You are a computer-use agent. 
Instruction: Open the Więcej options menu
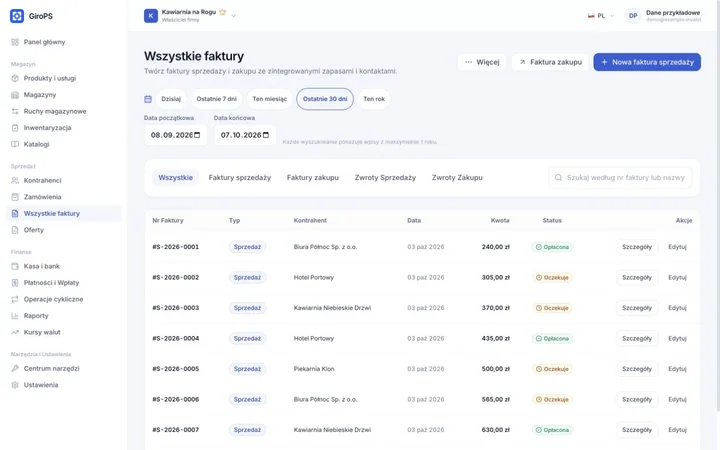(x=482, y=62)
